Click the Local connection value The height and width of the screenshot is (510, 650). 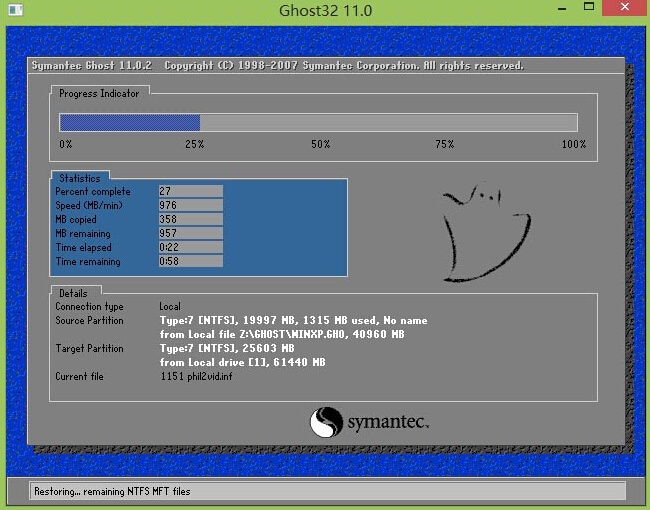170,306
